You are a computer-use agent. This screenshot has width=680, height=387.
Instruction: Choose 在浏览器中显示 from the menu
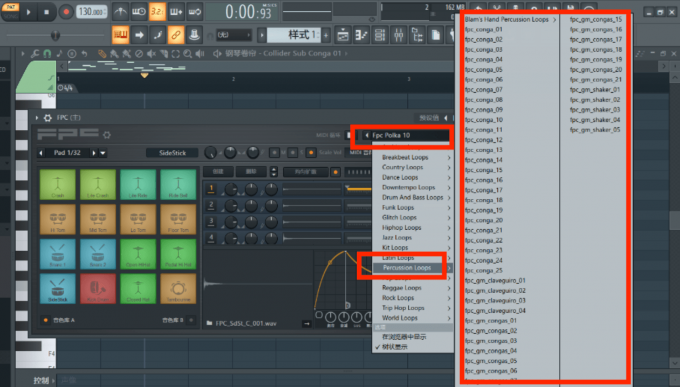click(x=413, y=337)
